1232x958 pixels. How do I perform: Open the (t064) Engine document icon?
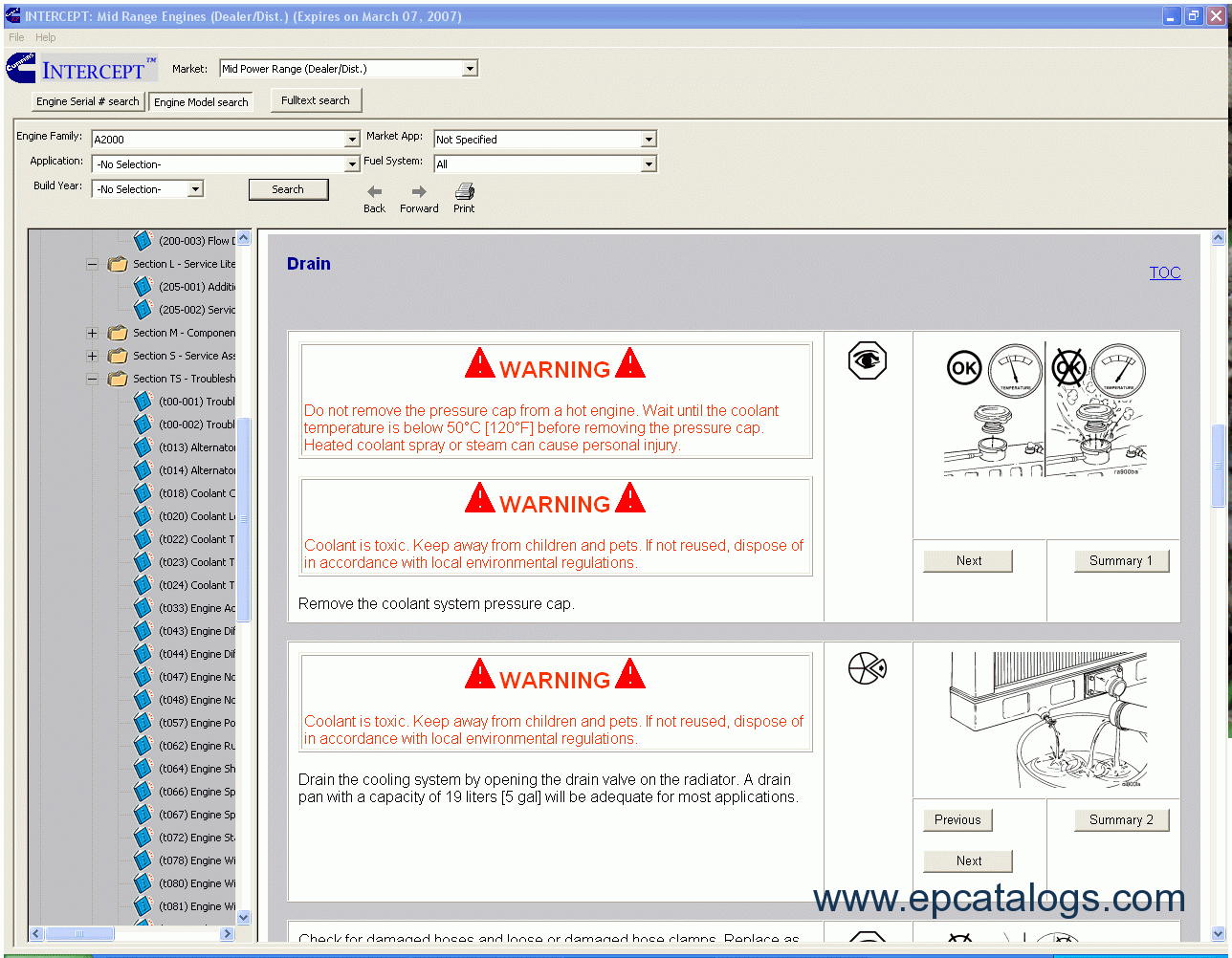coord(143,769)
